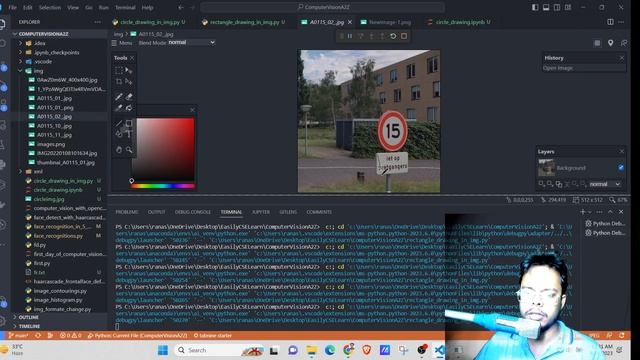Close the color picker popup
Screen dimensions: 640x360
[x=192, y=110]
